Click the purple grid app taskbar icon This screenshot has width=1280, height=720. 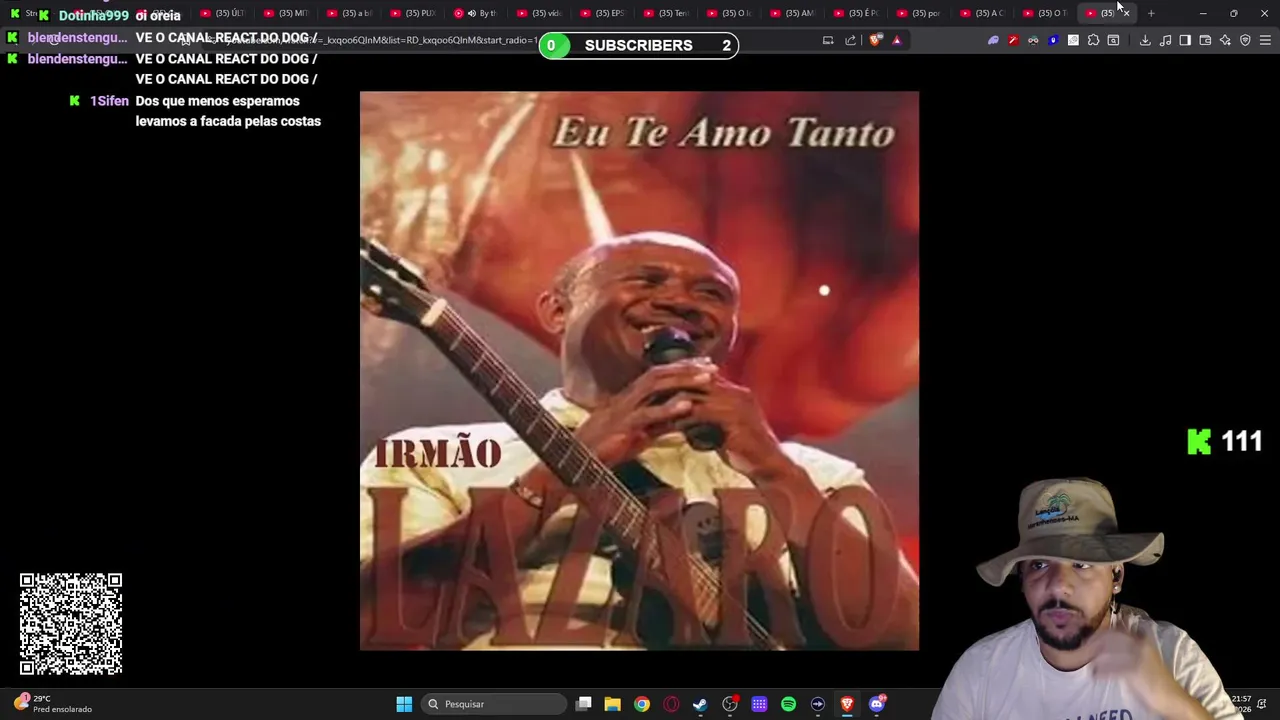click(x=759, y=704)
